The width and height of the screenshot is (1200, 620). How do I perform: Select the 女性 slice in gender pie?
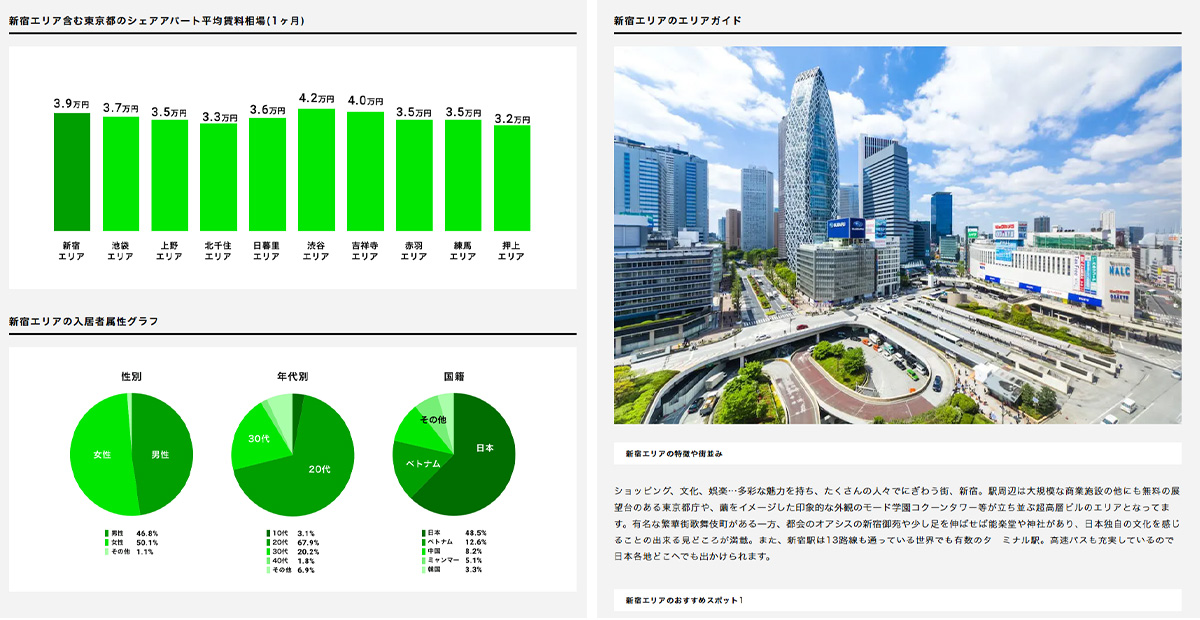click(x=100, y=455)
